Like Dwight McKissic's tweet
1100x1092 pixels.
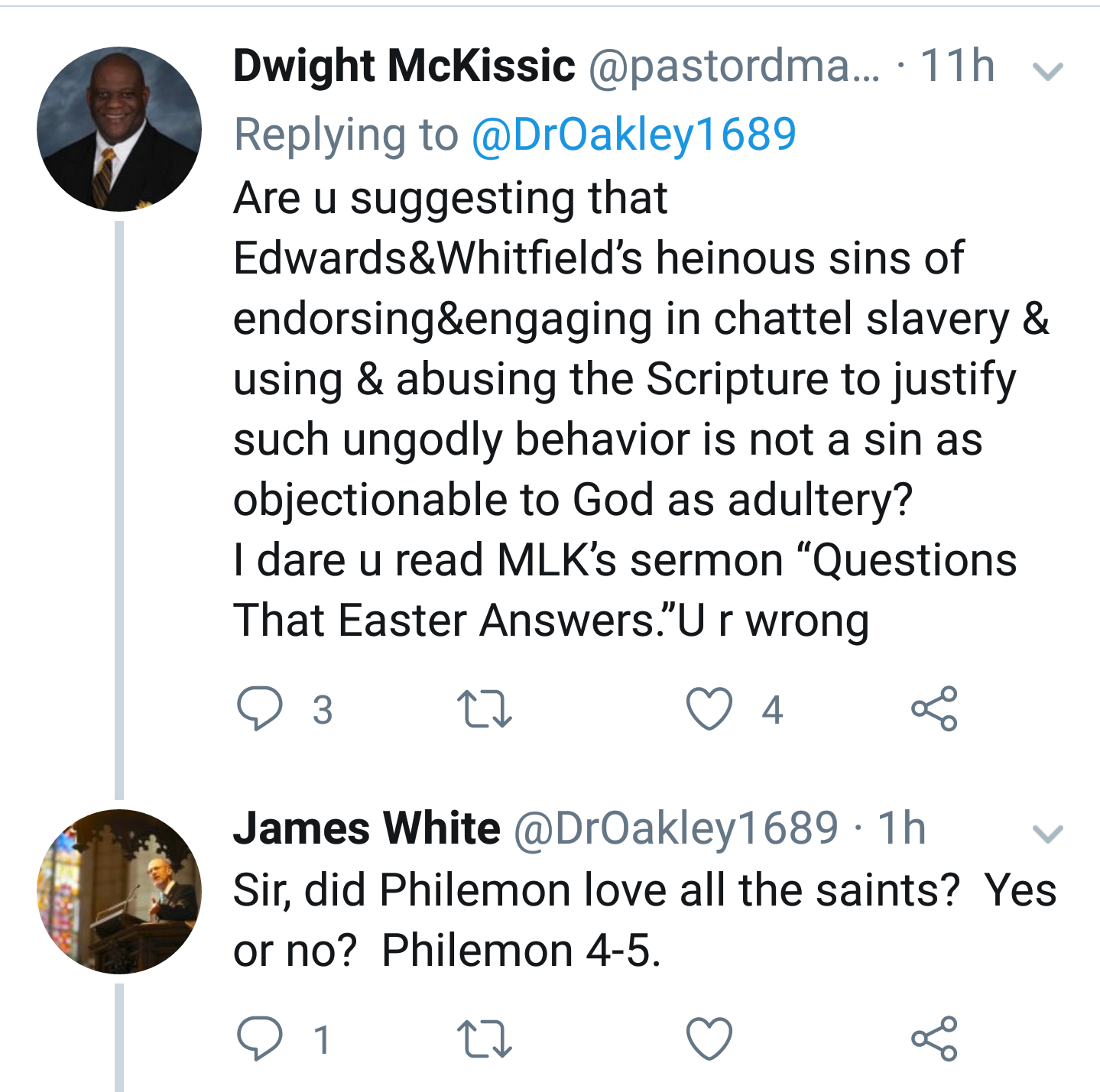(x=709, y=708)
